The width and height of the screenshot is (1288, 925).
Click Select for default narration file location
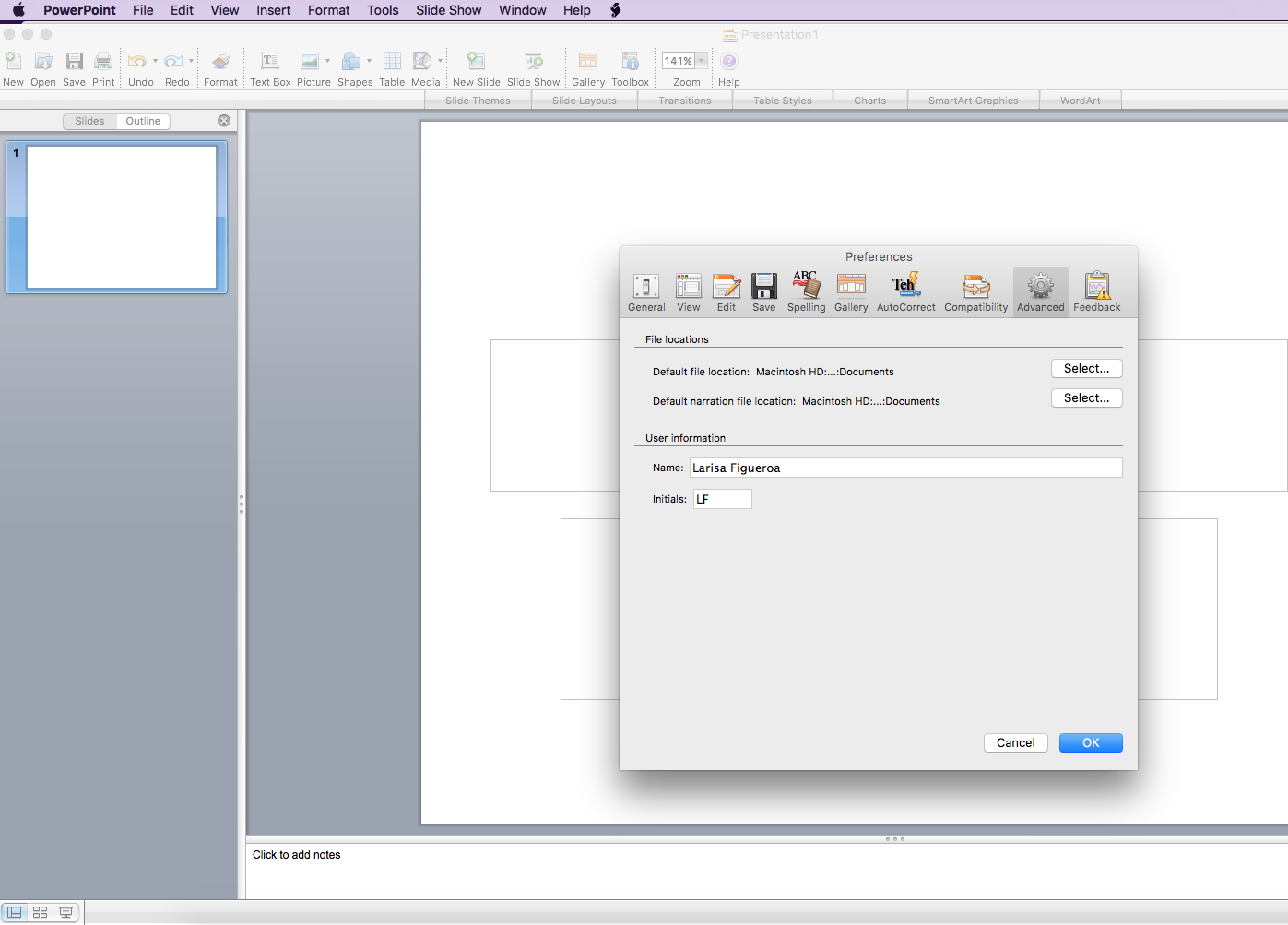1087,398
